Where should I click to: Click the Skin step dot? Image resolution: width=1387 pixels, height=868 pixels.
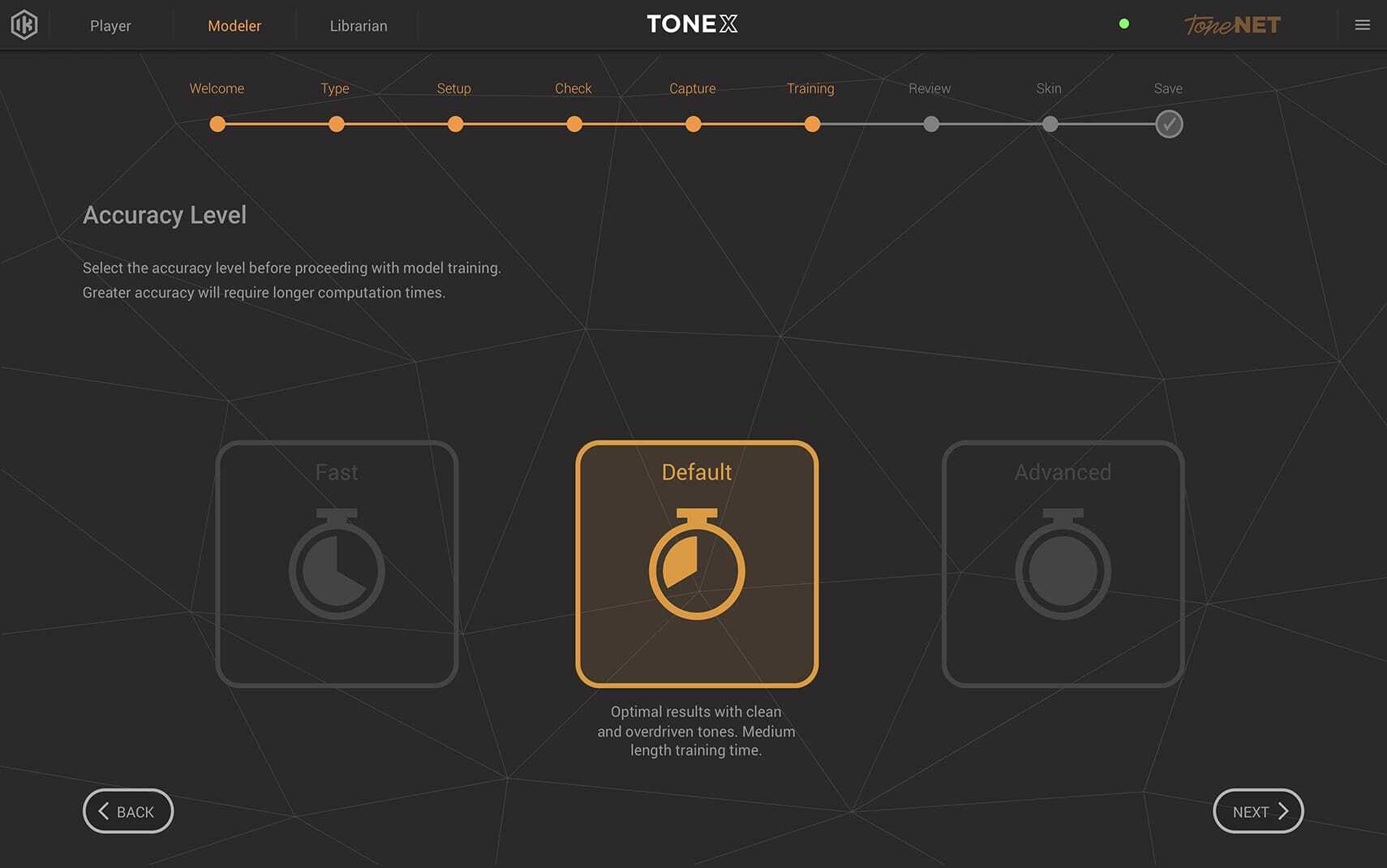(1050, 124)
